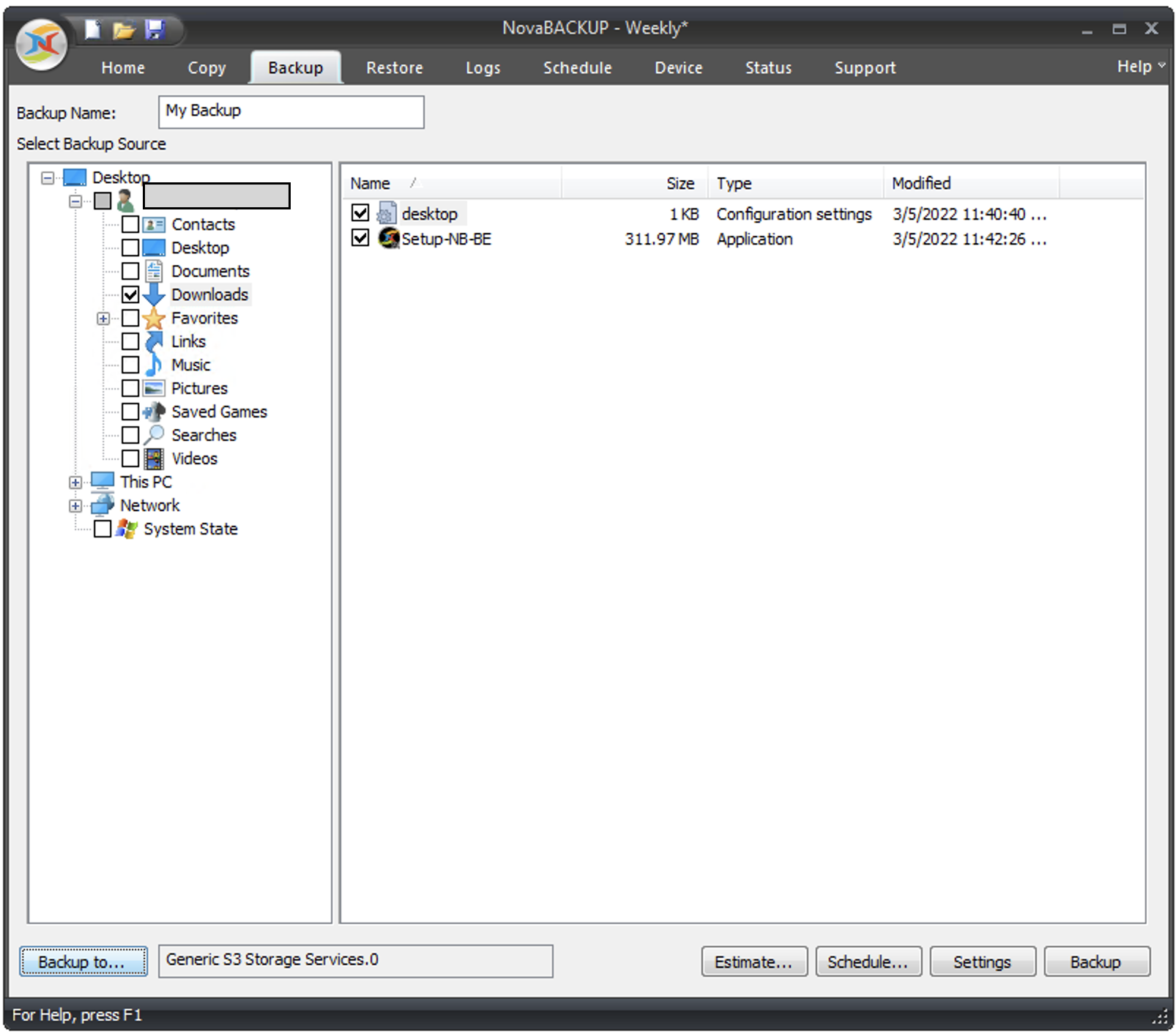1176x1034 pixels.
Task: Check the System State checkbox
Action: coord(103,528)
